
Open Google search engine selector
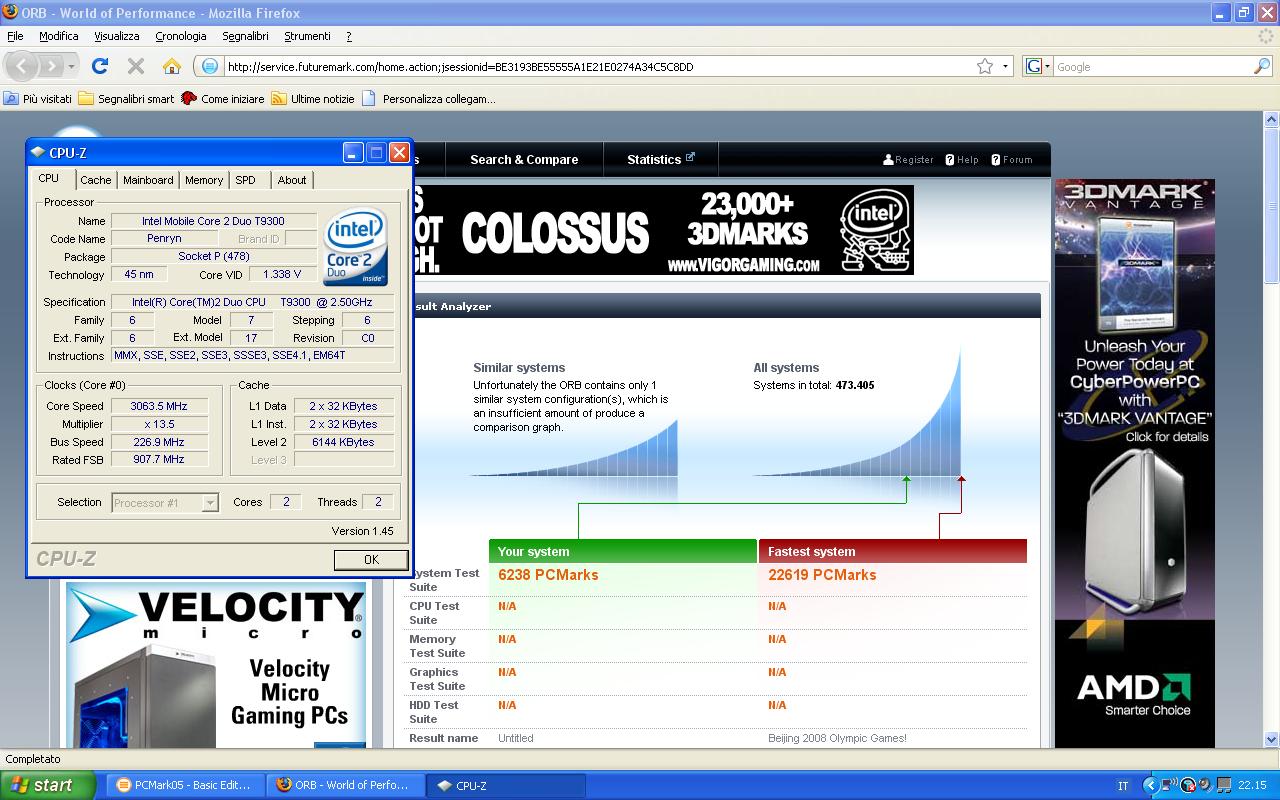point(1039,66)
